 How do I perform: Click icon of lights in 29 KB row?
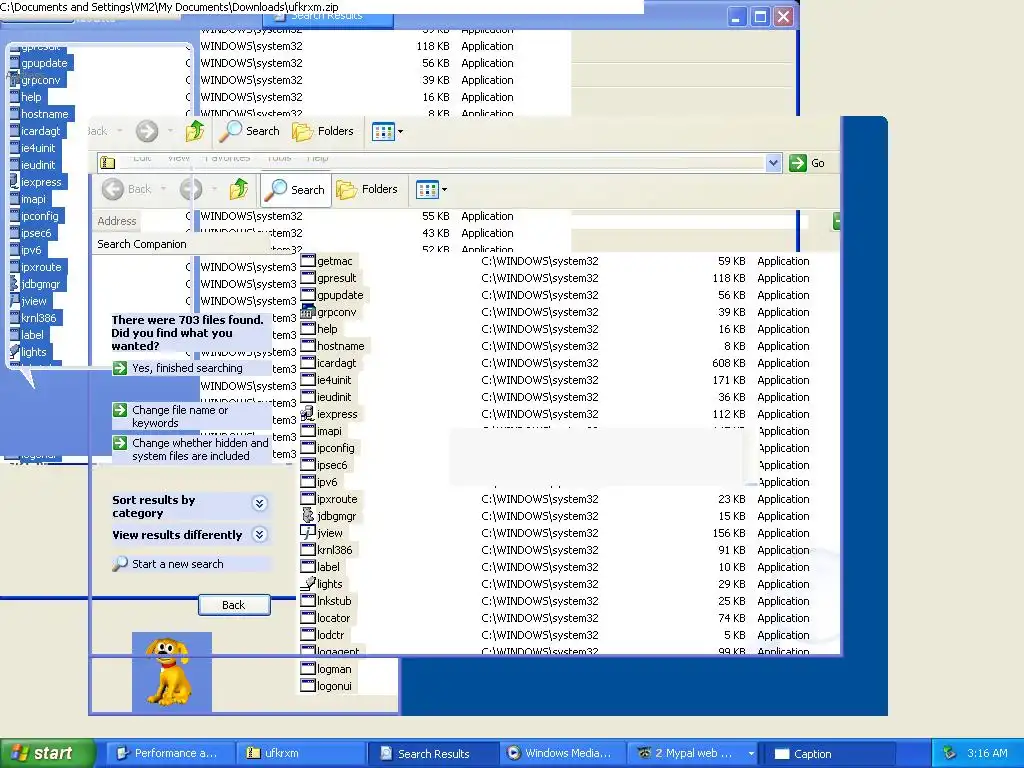click(308, 583)
